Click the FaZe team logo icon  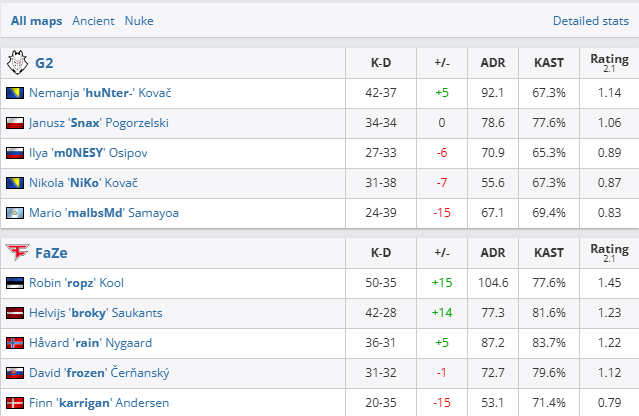click(x=17, y=252)
